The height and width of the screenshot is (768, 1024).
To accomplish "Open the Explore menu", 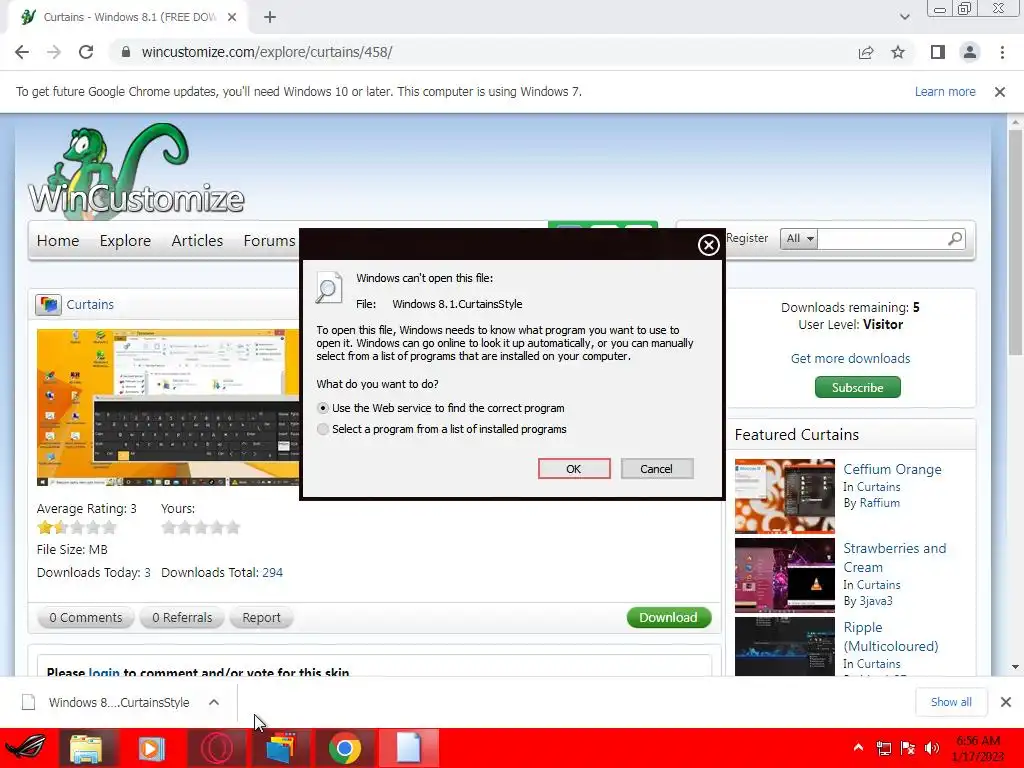I will [x=125, y=241].
